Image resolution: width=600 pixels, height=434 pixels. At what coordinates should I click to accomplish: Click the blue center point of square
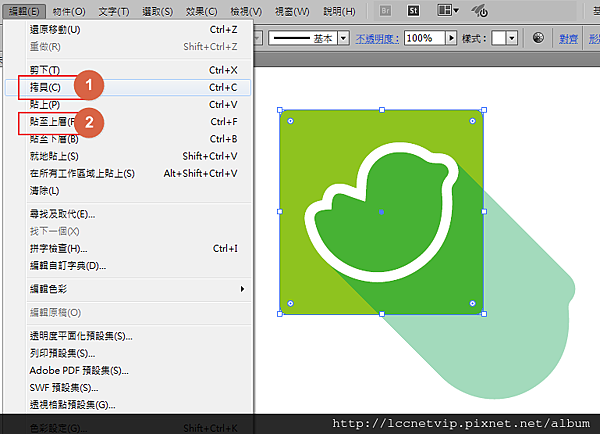tap(382, 212)
